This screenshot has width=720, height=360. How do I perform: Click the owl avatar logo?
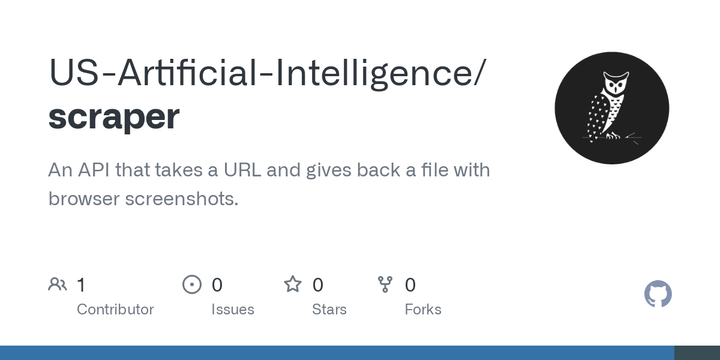coord(612,108)
